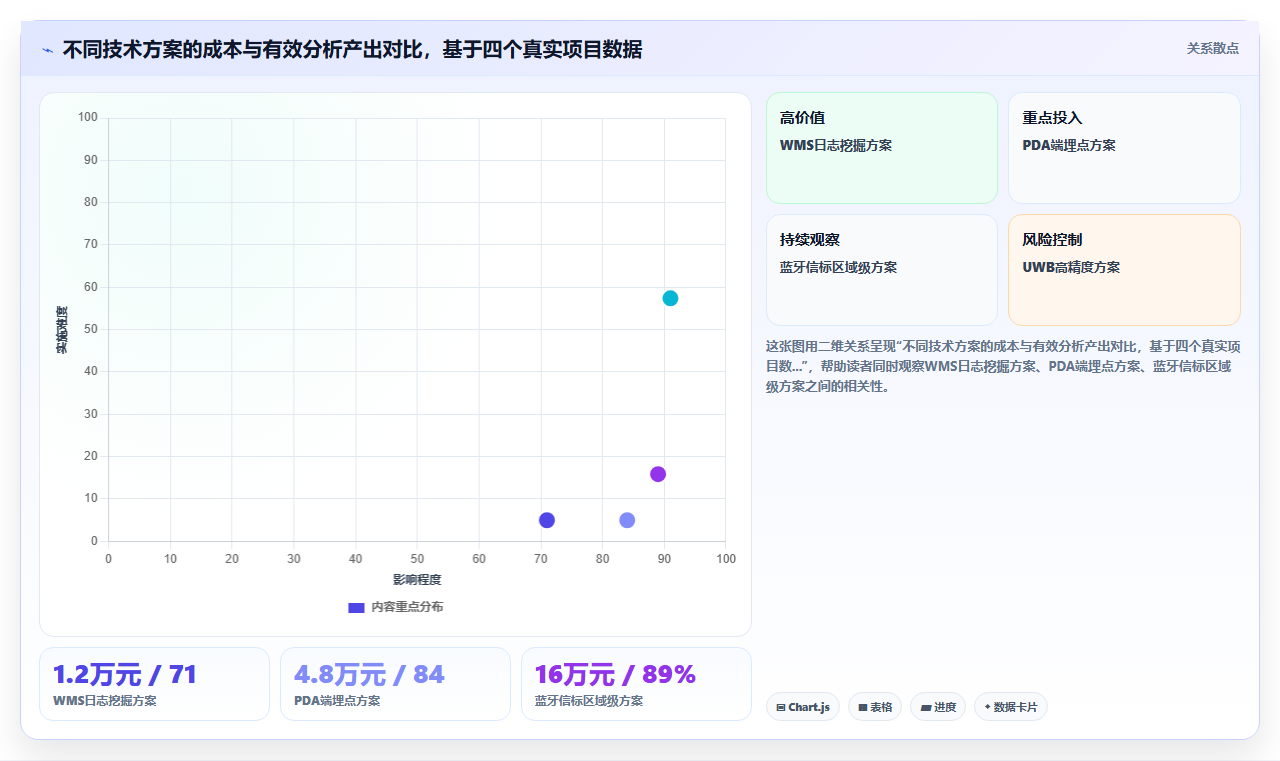Click the description paragraph under the cards
Image resolution: width=1280 pixels, height=761 pixels.
[x=1003, y=366]
